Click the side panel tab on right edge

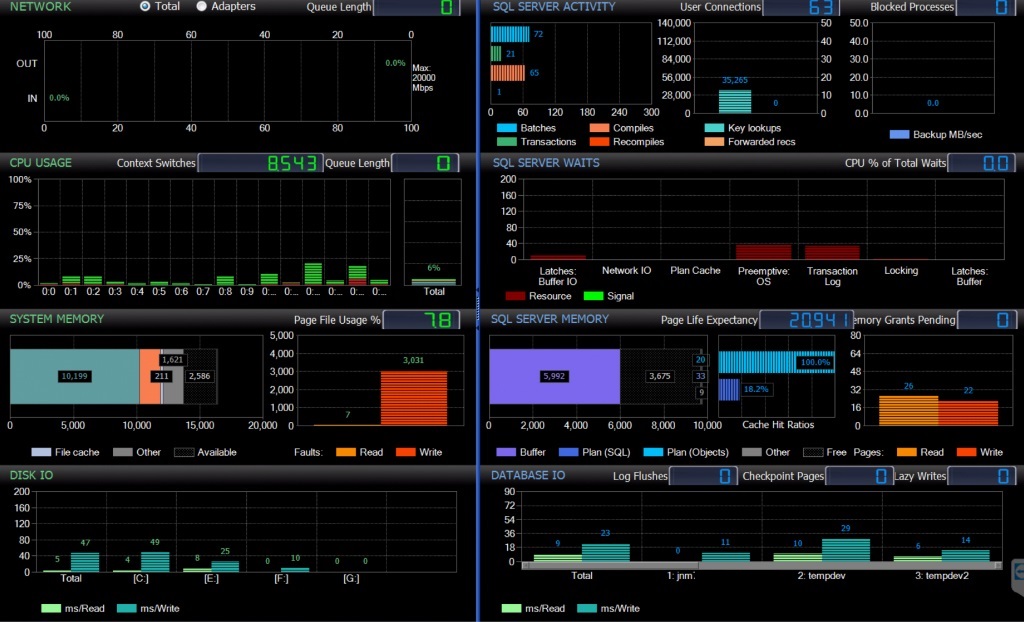1017,570
